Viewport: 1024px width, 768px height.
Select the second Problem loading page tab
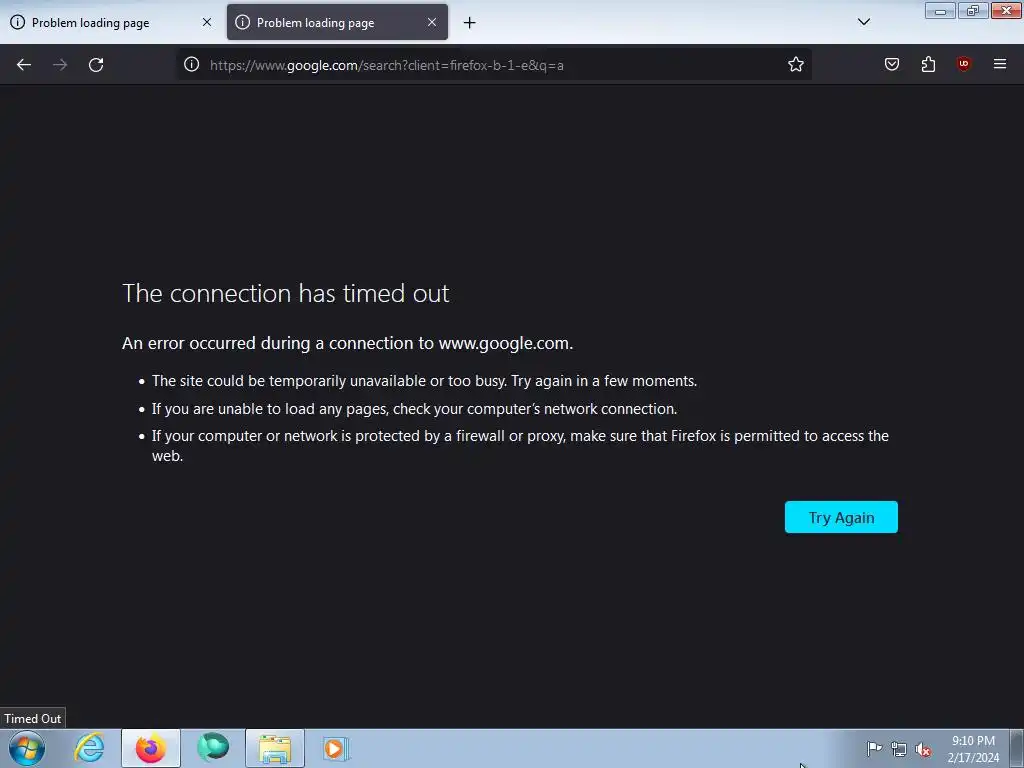coord(337,23)
